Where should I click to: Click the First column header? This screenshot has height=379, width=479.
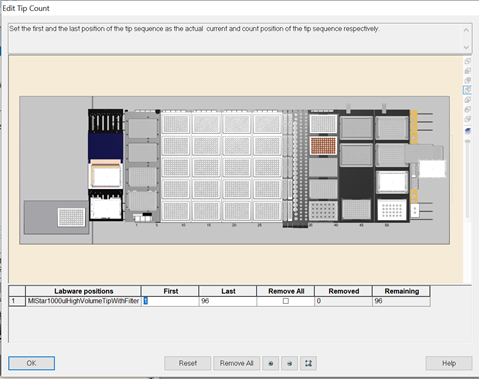170,291
